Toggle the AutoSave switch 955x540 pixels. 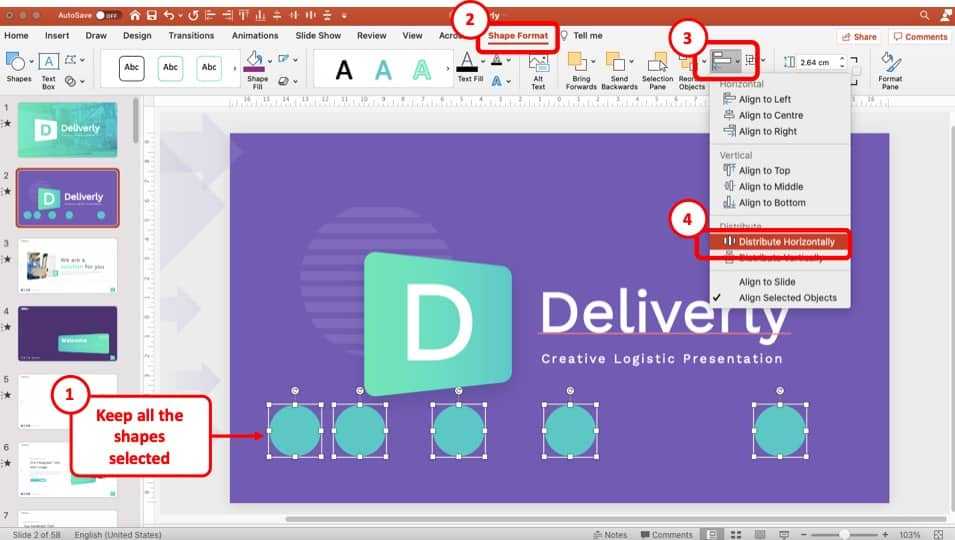pos(108,16)
